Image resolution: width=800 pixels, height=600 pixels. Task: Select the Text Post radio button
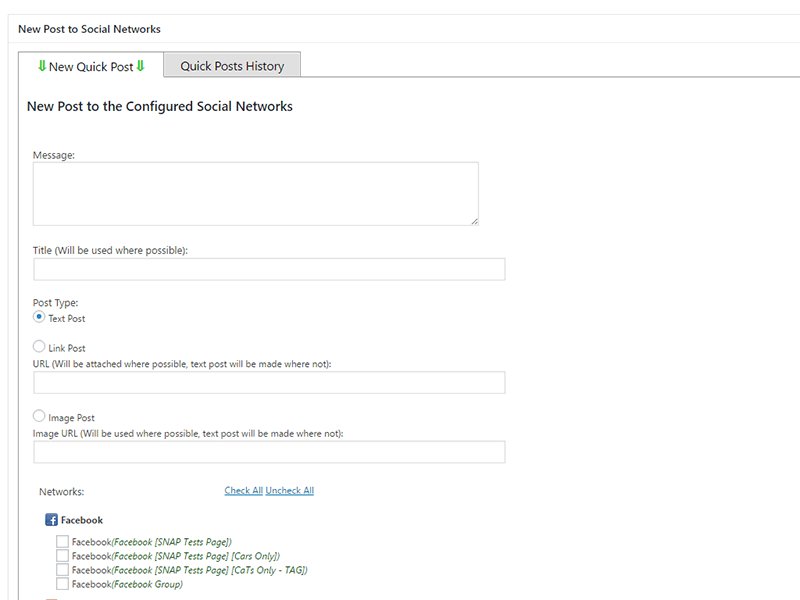(x=39, y=317)
